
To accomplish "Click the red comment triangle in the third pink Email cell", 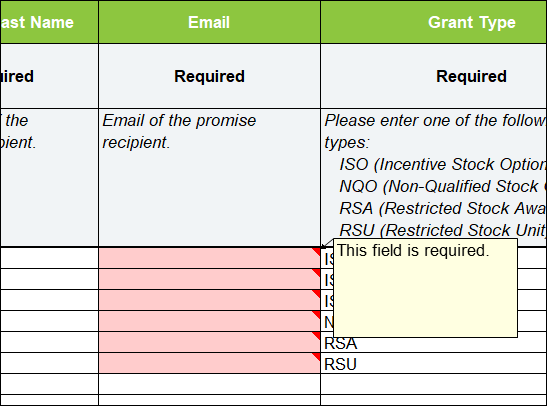I will (317, 293).
